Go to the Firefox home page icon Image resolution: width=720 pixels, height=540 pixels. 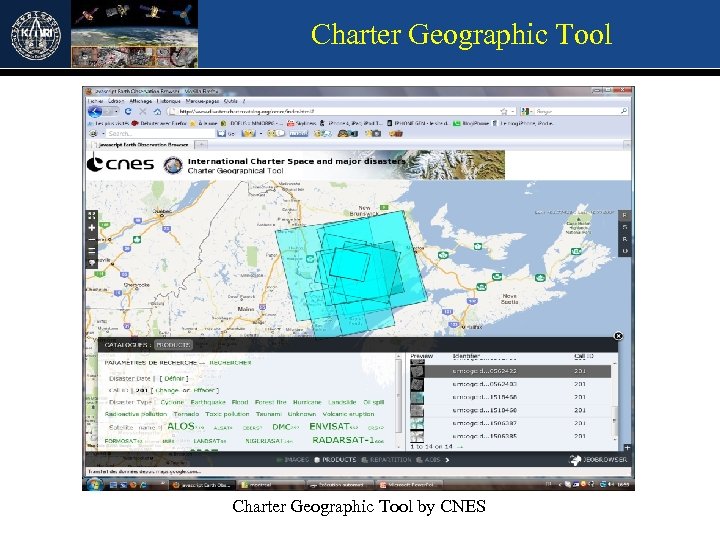(158, 112)
